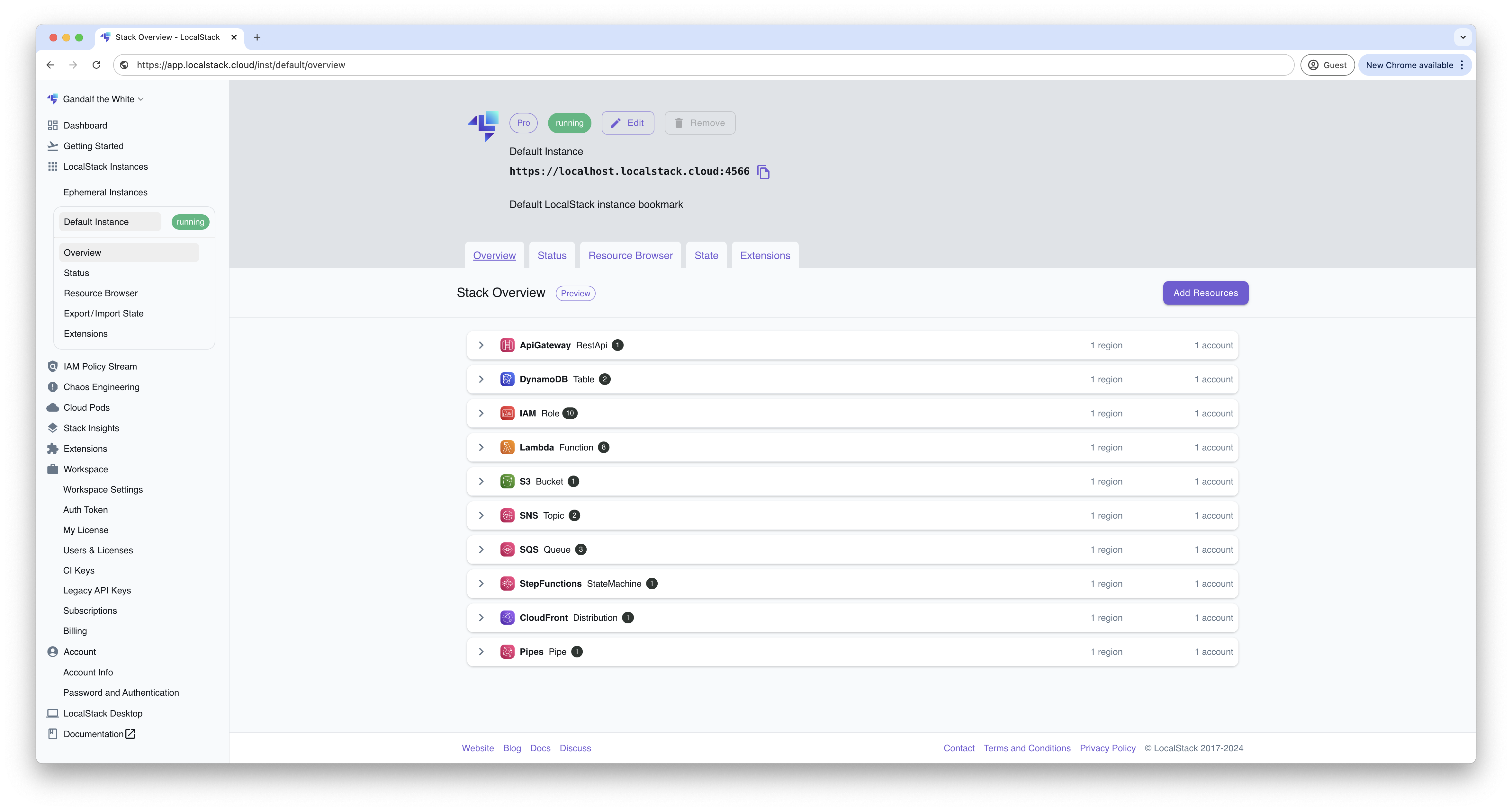Open the Getting Started sidebar entry
The width and height of the screenshot is (1512, 811).
(93, 146)
